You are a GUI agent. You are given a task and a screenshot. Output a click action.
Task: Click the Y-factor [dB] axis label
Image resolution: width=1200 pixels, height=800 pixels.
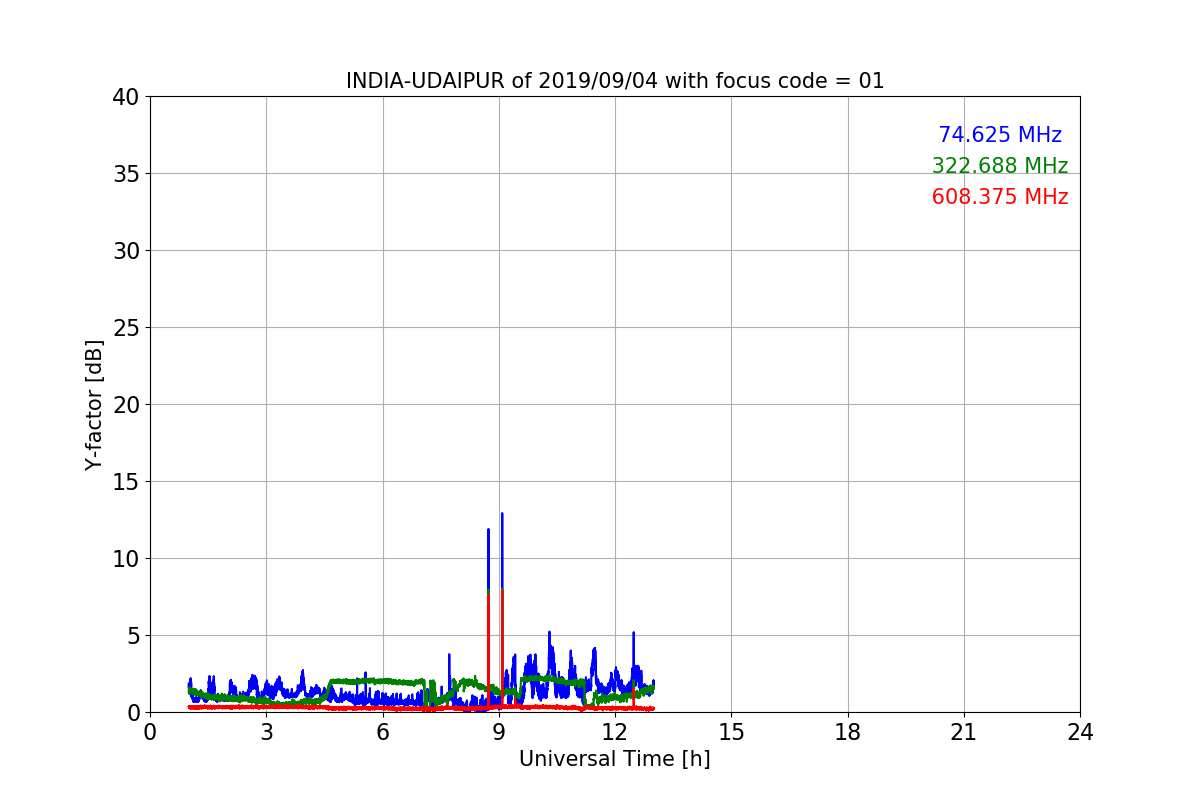(x=94, y=404)
